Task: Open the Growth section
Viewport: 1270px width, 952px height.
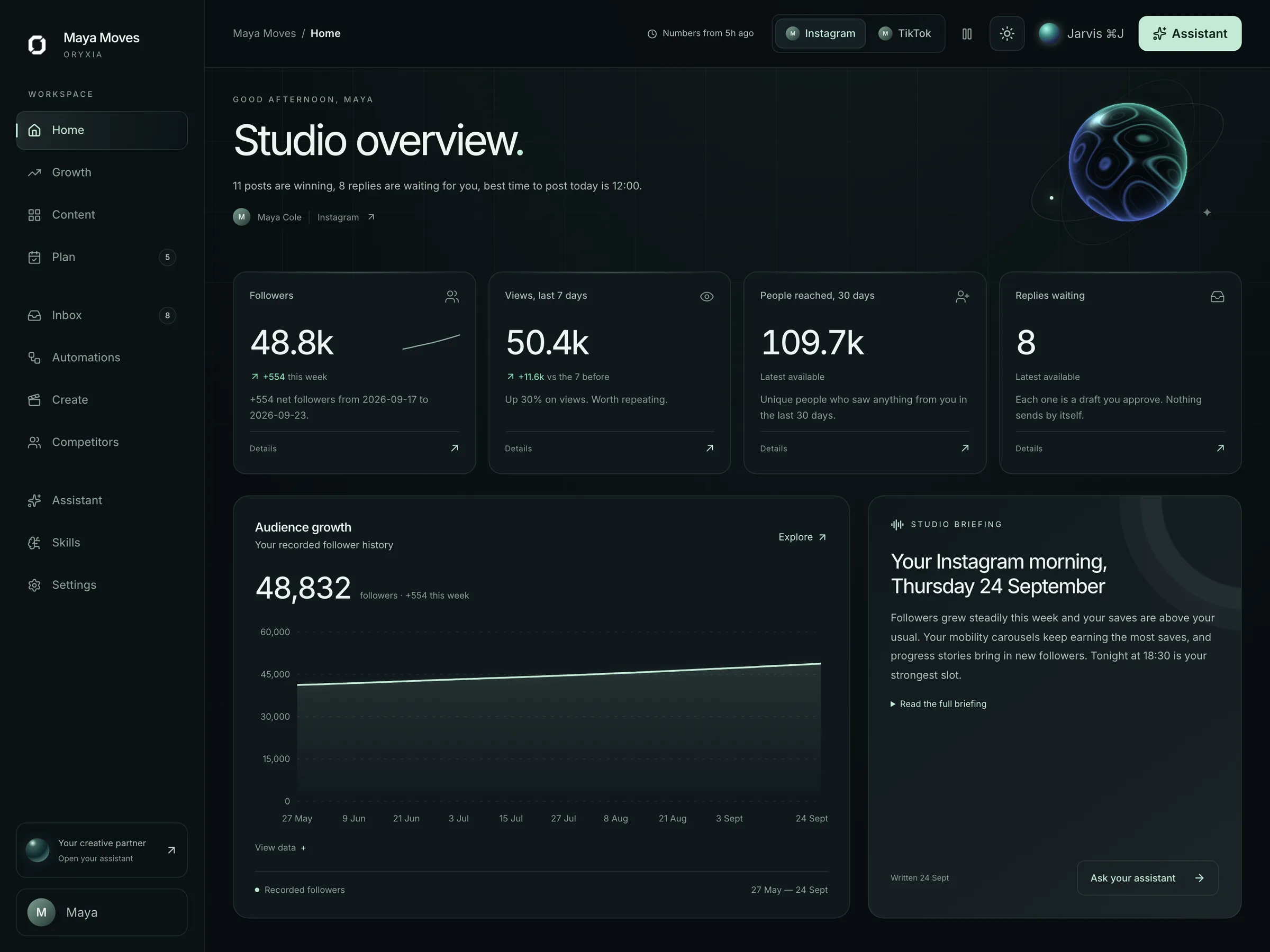Action: [x=102, y=173]
